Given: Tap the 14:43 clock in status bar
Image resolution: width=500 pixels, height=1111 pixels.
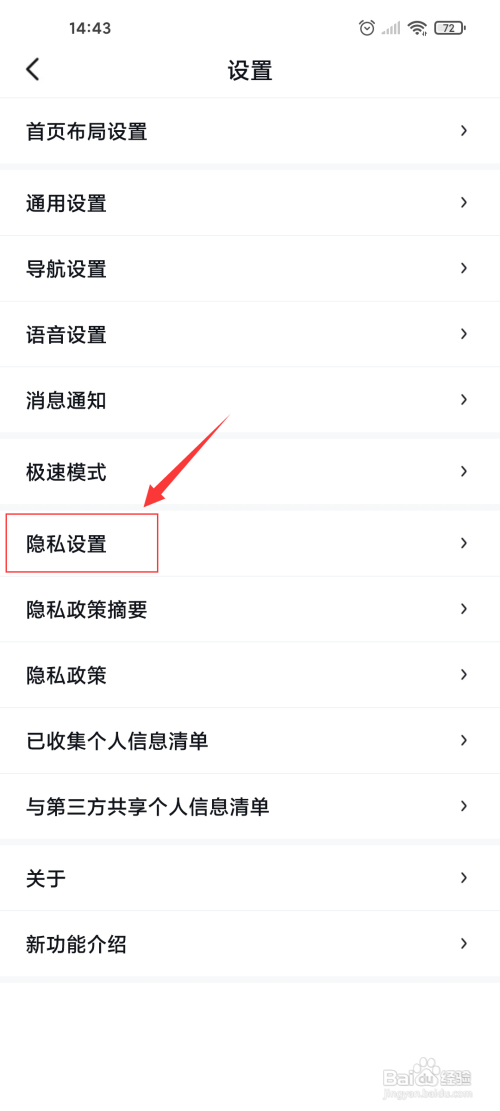Looking at the screenshot, I should coord(90,28).
